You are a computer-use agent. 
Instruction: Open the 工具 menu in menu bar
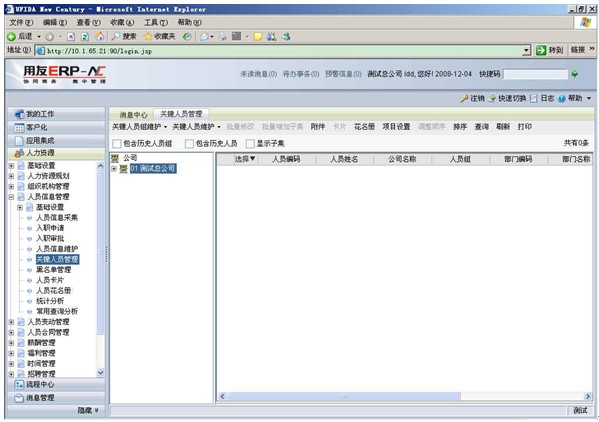(x=155, y=23)
